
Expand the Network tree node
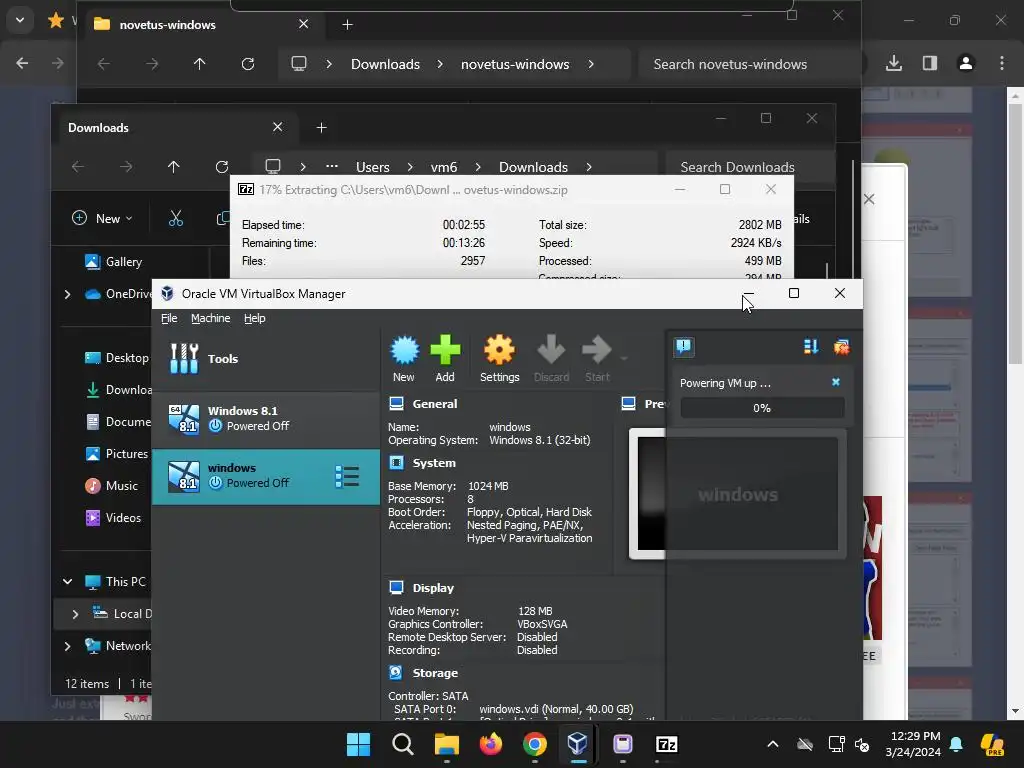[x=67, y=646]
